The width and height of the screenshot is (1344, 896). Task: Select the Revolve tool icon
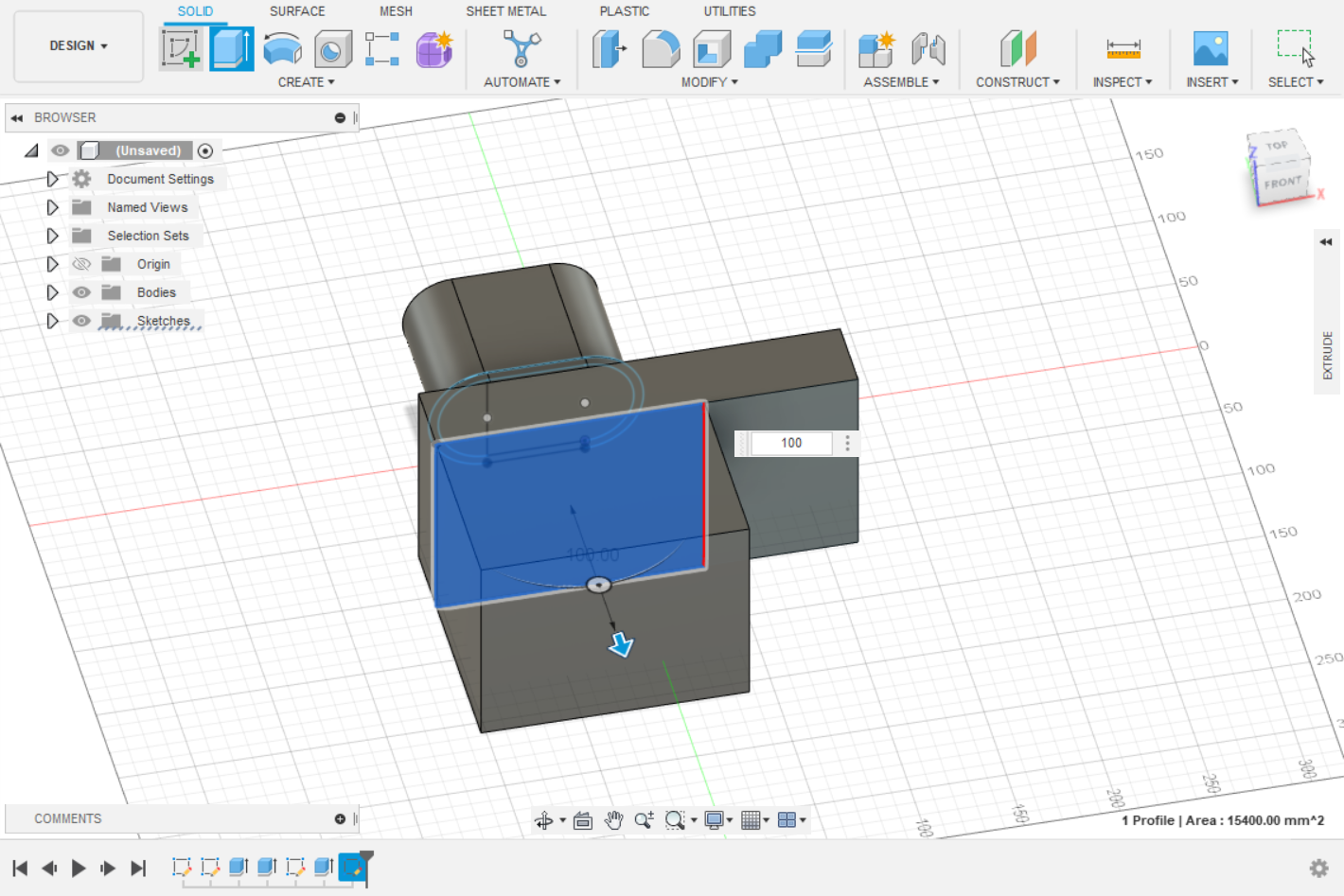point(282,48)
